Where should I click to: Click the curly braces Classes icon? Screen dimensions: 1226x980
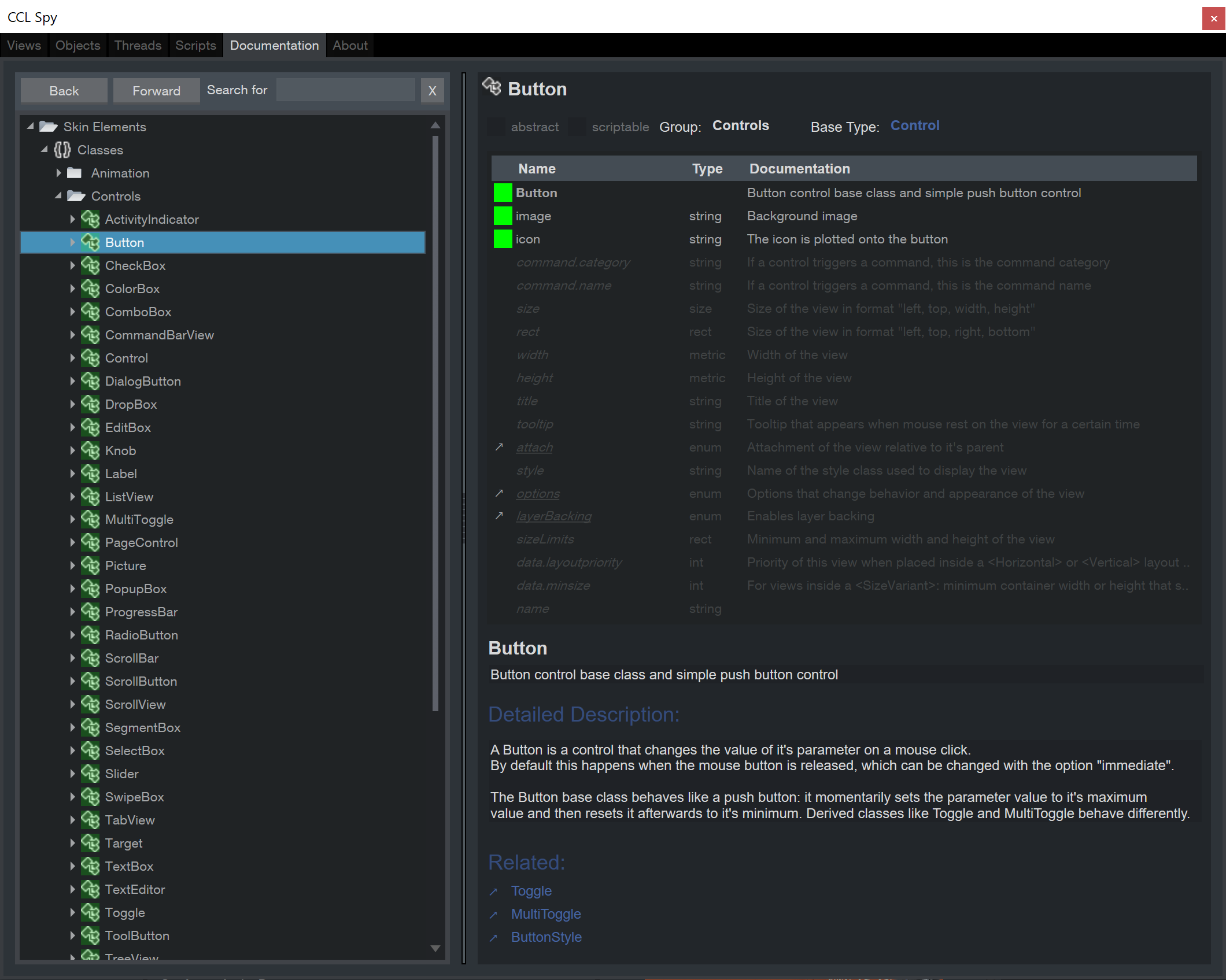click(x=62, y=150)
